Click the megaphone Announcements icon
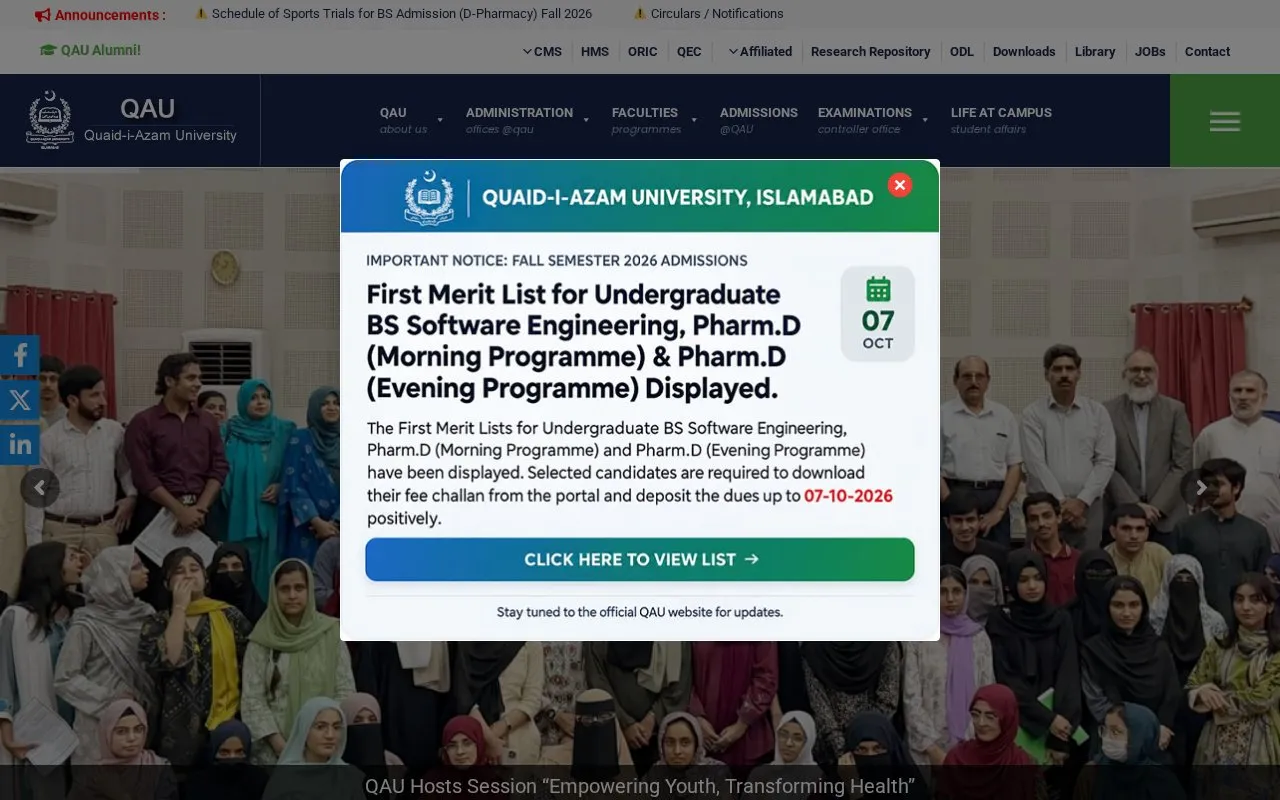The height and width of the screenshot is (800, 1280). [x=42, y=15]
